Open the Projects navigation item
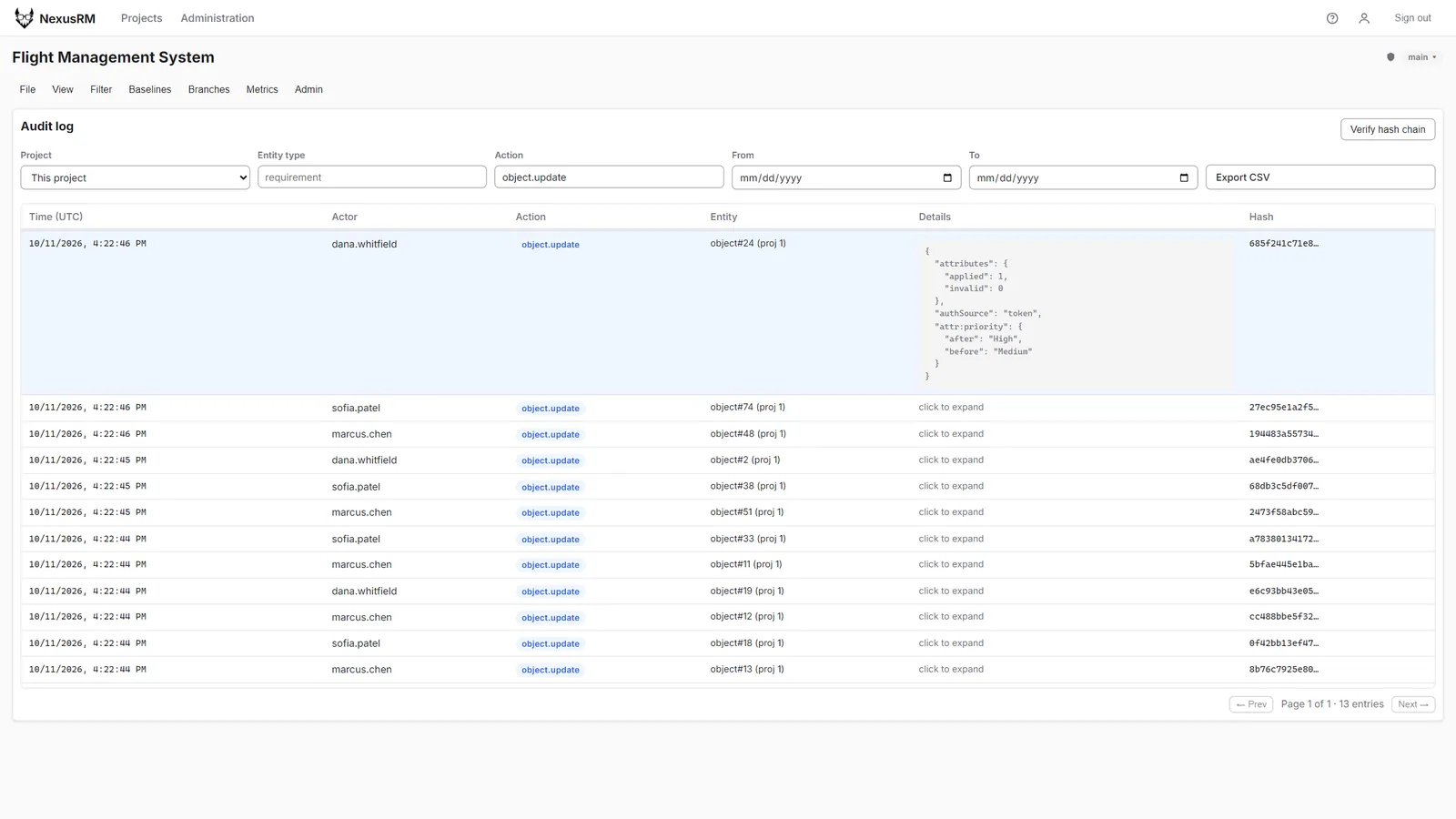 point(141,18)
